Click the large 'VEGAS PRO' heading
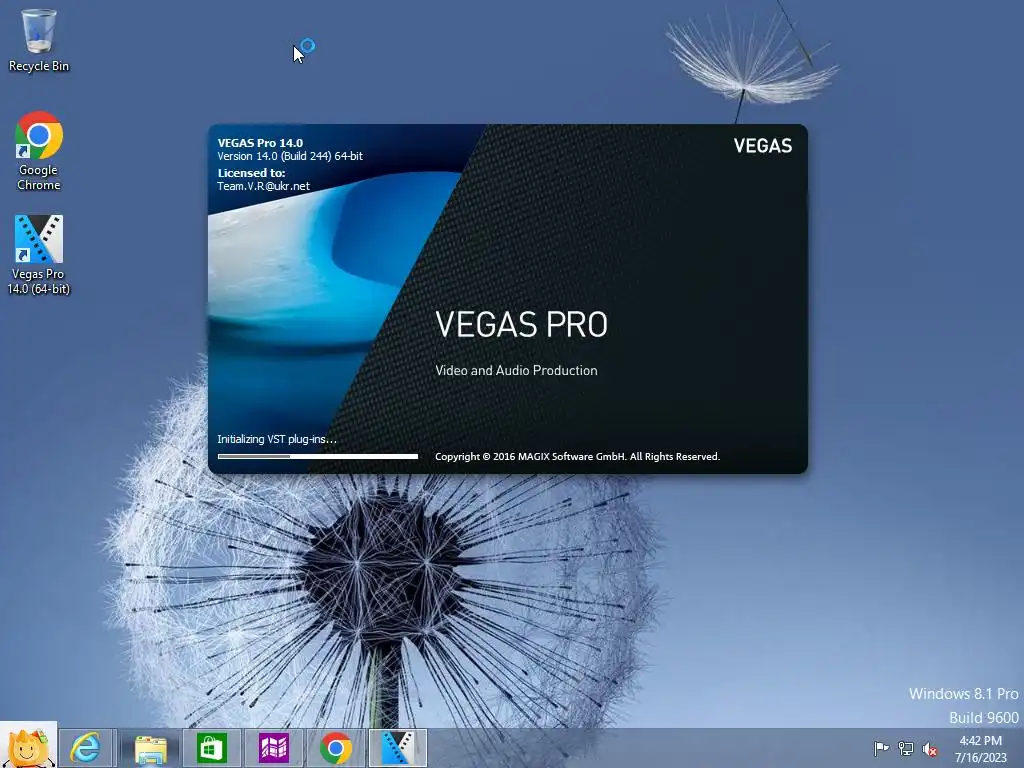This screenshot has height=768, width=1024. coord(521,324)
